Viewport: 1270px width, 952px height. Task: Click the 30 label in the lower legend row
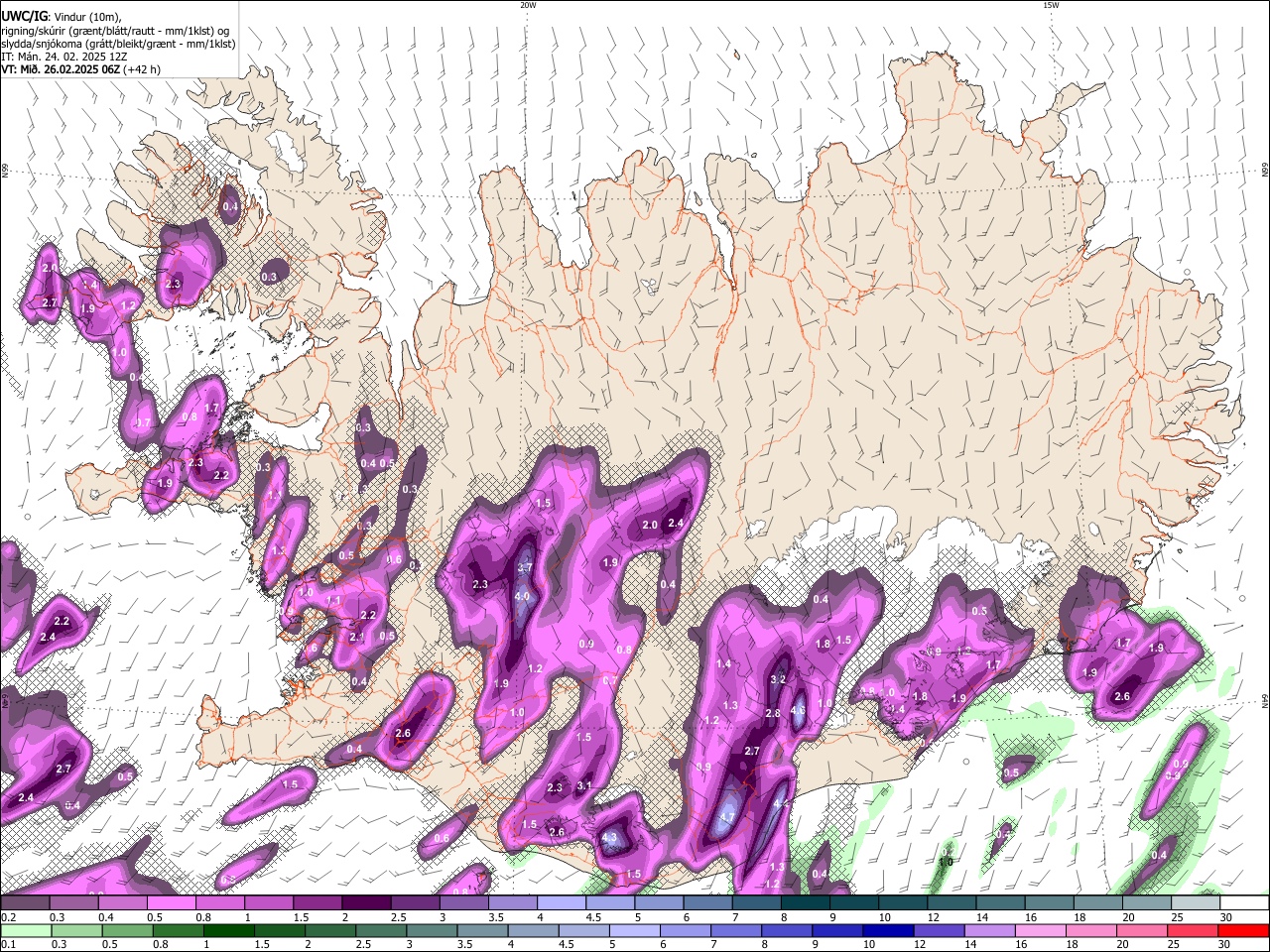click(x=1225, y=945)
